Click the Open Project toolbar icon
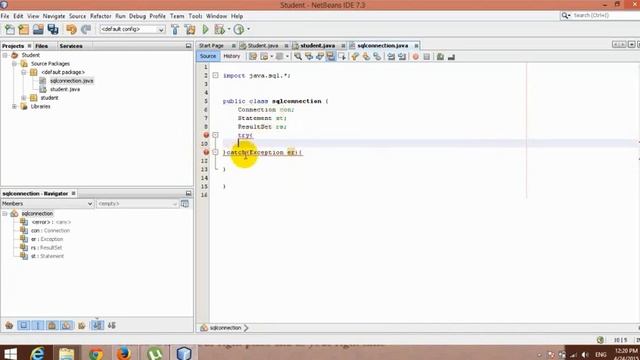The height and width of the screenshot is (360, 640). pos(38,29)
